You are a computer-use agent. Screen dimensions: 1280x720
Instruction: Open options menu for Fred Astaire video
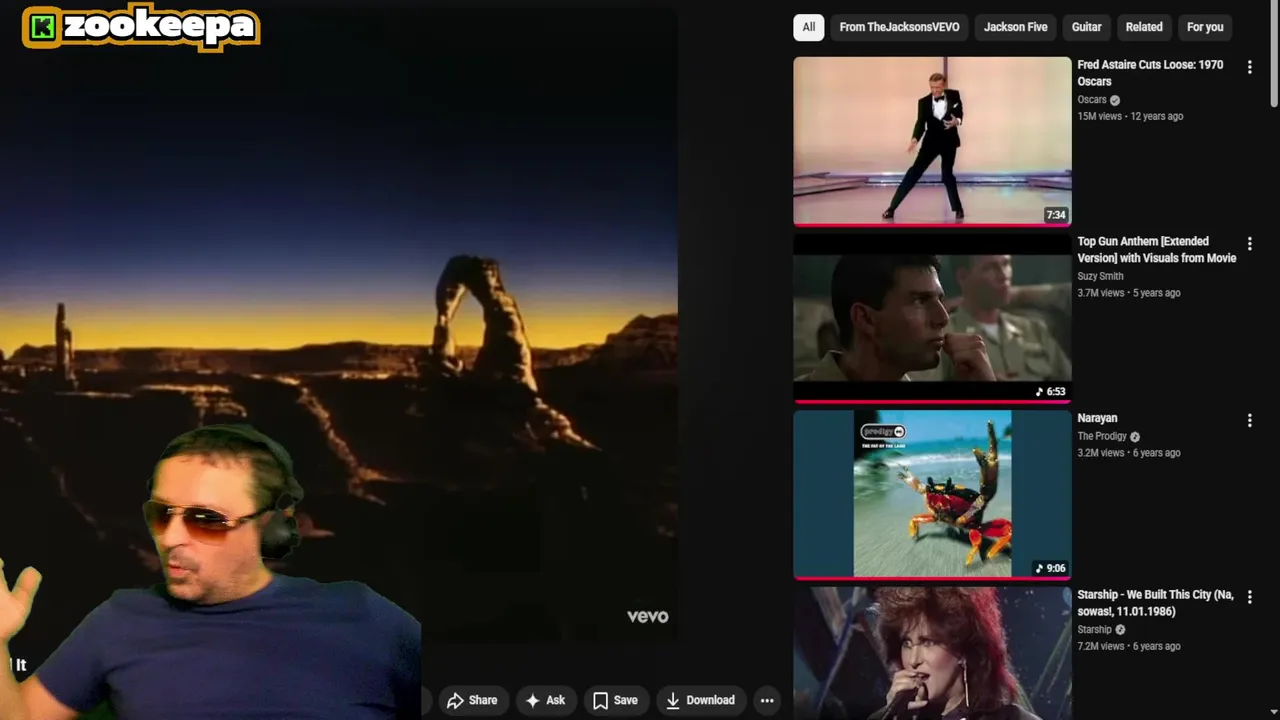coord(1249,67)
